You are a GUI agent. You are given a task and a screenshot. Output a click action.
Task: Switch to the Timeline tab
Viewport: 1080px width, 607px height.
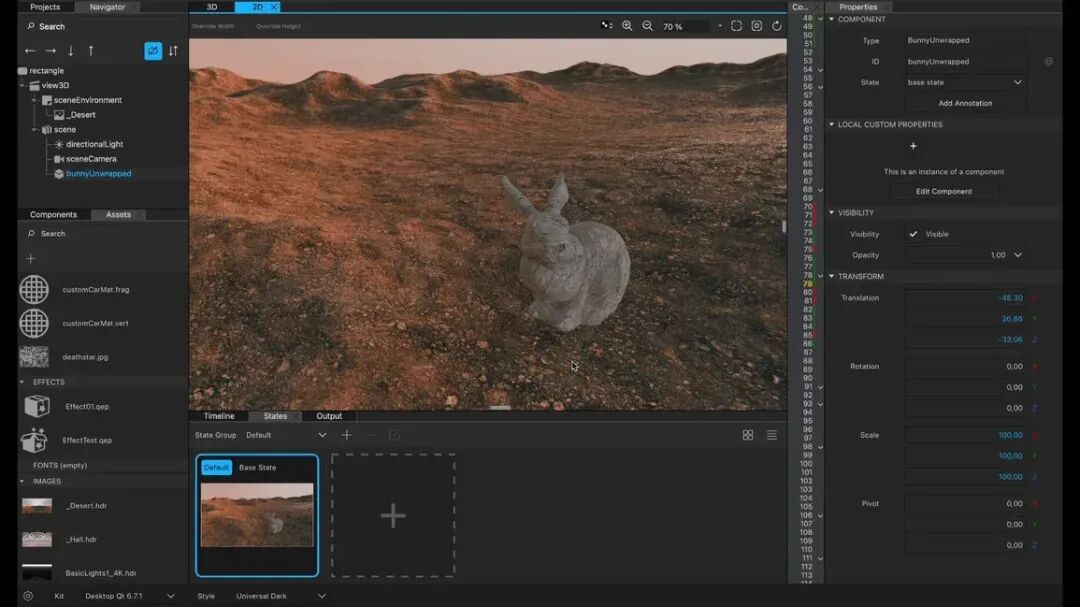pos(218,416)
